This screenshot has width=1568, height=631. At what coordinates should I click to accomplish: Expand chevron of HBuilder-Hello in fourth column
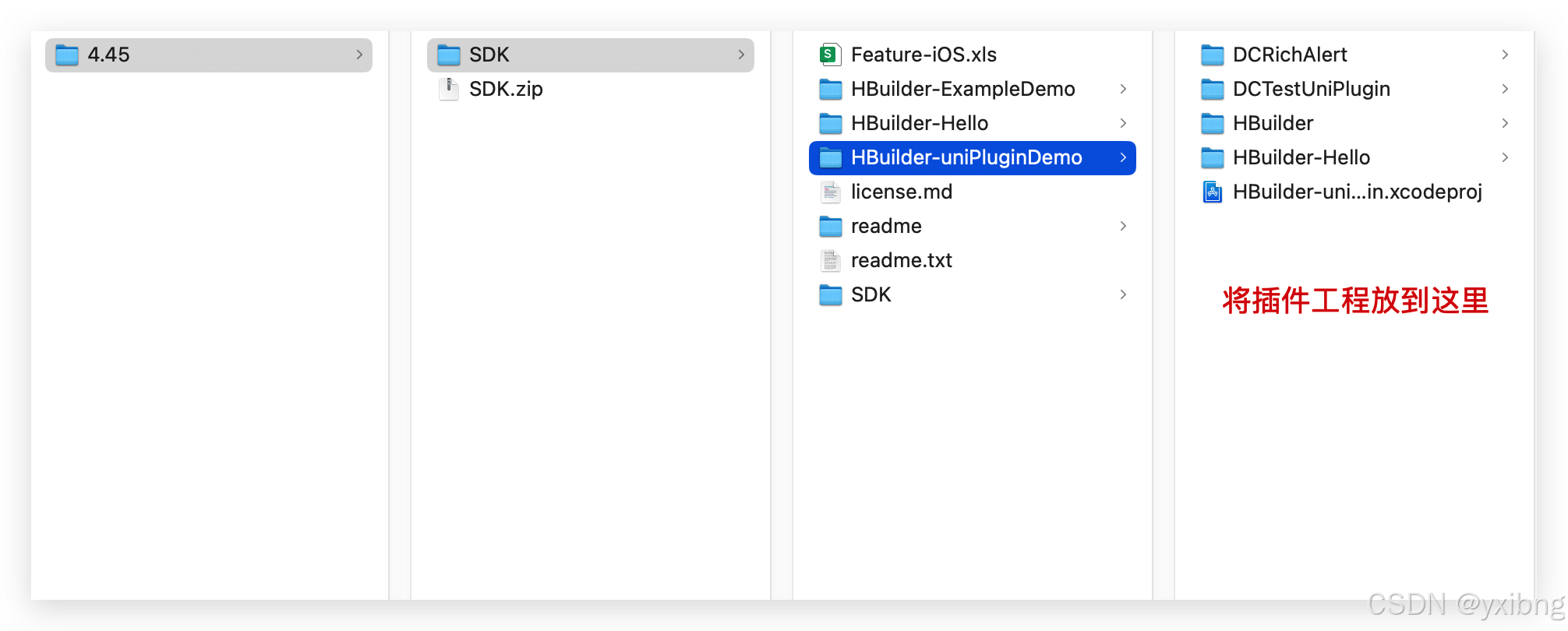pyautogui.click(x=1505, y=157)
